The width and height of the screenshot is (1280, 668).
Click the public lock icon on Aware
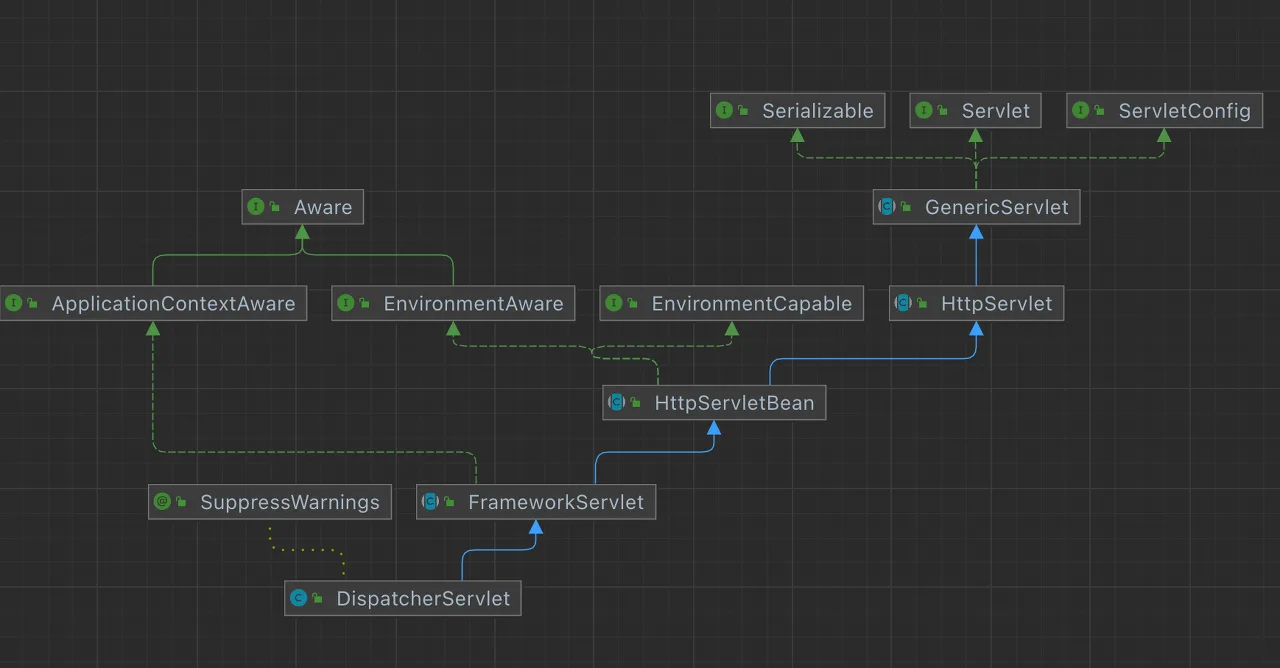tap(275, 207)
